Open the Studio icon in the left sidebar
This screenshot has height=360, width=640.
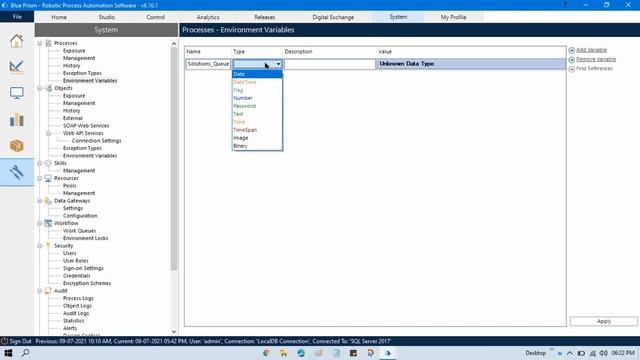16,67
